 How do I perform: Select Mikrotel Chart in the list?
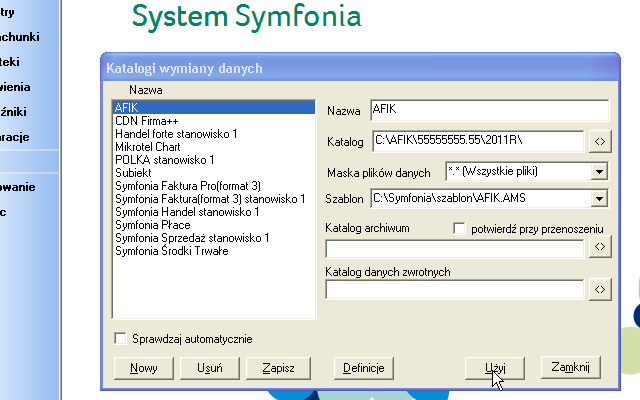pyautogui.click(x=214, y=147)
